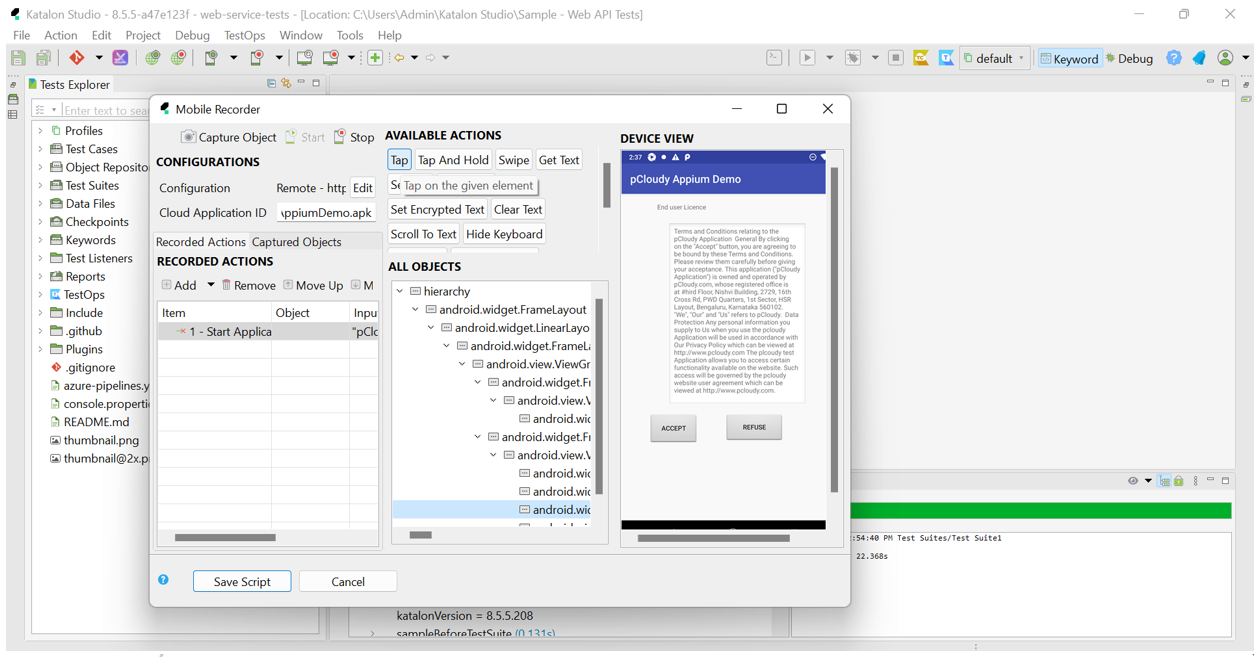Click the Save icon in main toolbar
Viewport: 1257px width, 657px height.
[x=18, y=58]
